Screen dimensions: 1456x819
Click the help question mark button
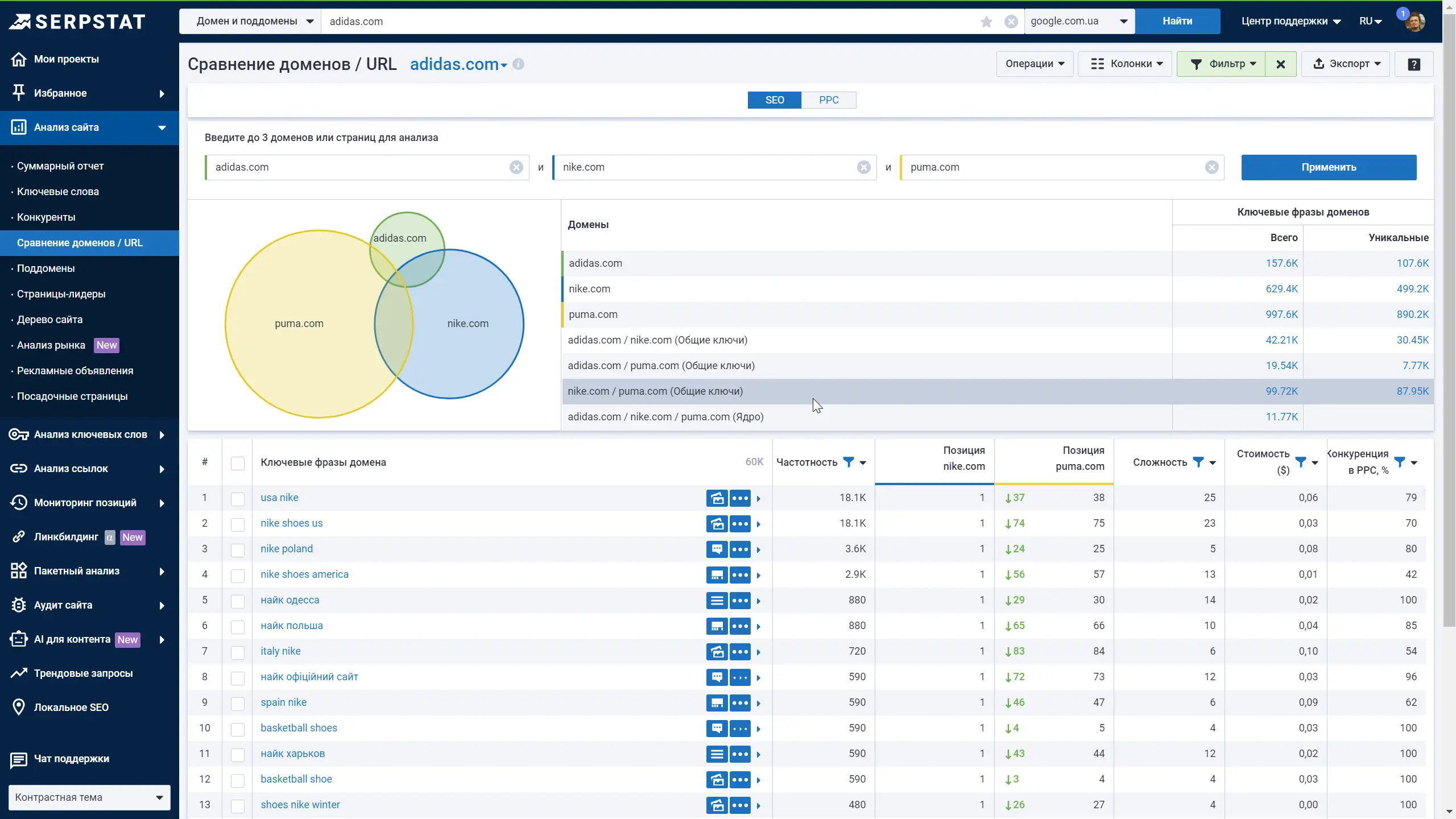pyautogui.click(x=1413, y=64)
